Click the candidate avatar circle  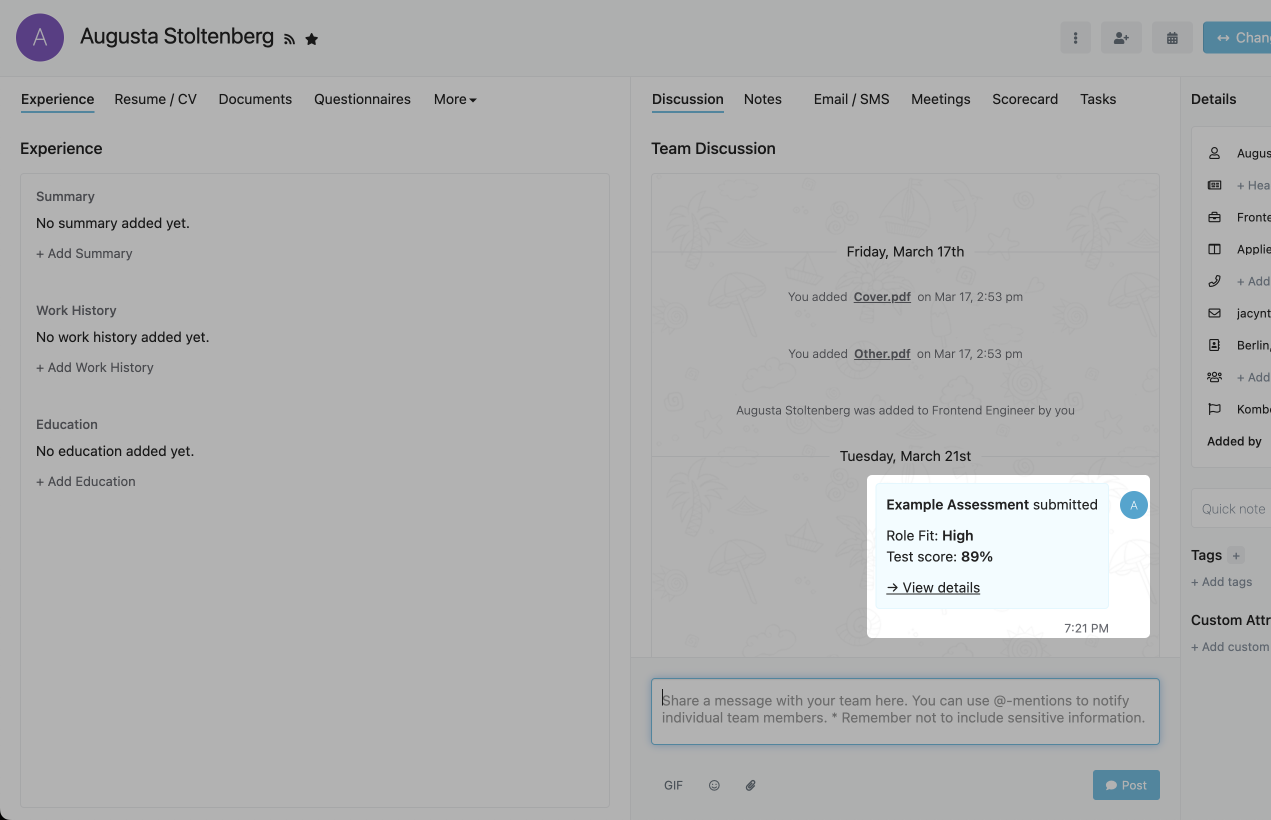pyautogui.click(x=40, y=38)
